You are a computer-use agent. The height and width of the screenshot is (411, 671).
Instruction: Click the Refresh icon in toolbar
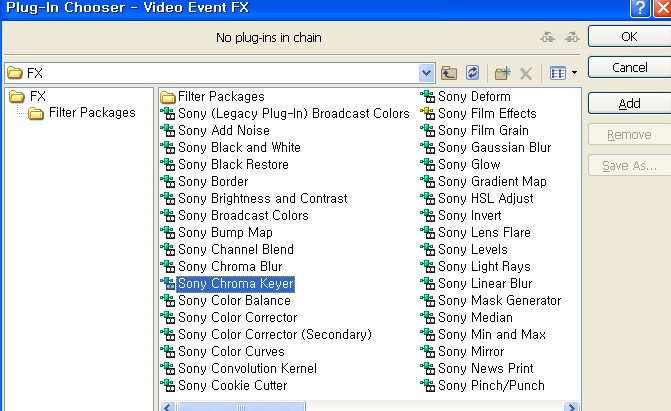472,73
